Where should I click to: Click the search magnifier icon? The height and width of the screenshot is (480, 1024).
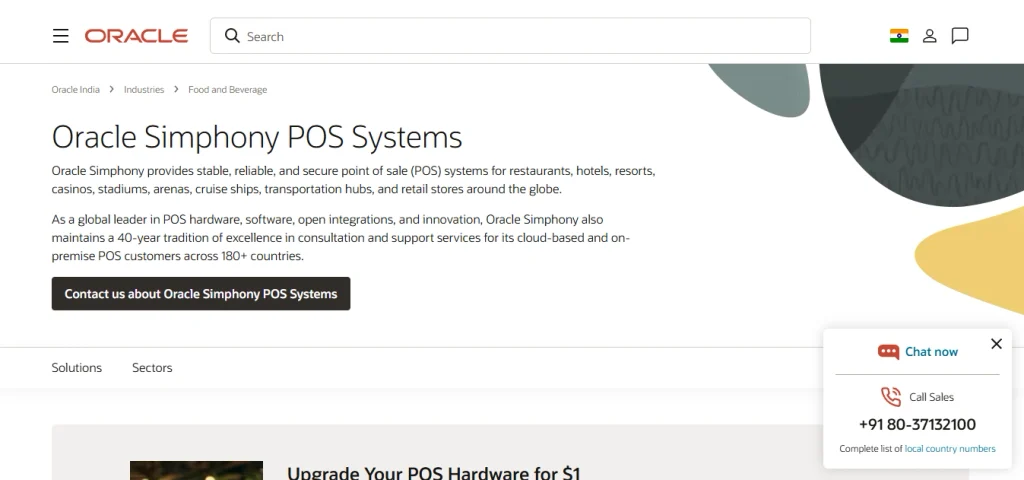tap(232, 35)
